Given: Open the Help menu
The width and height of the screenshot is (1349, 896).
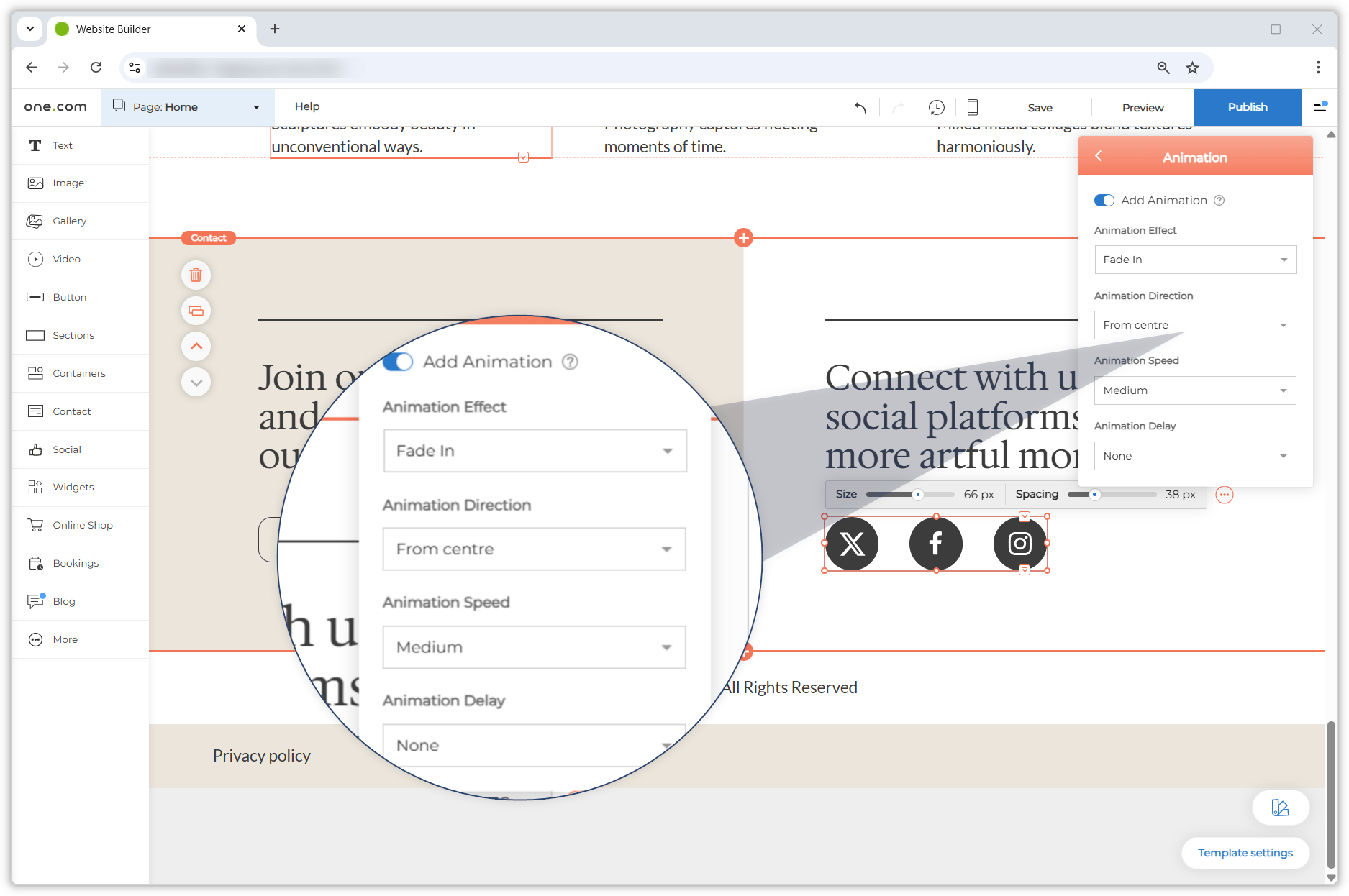Looking at the screenshot, I should coord(307,106).
